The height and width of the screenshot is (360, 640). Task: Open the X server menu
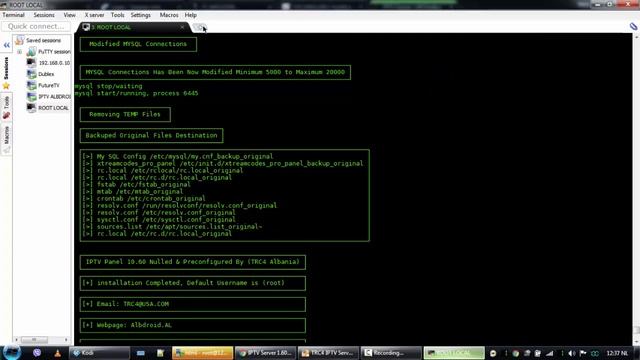point(94,15)
